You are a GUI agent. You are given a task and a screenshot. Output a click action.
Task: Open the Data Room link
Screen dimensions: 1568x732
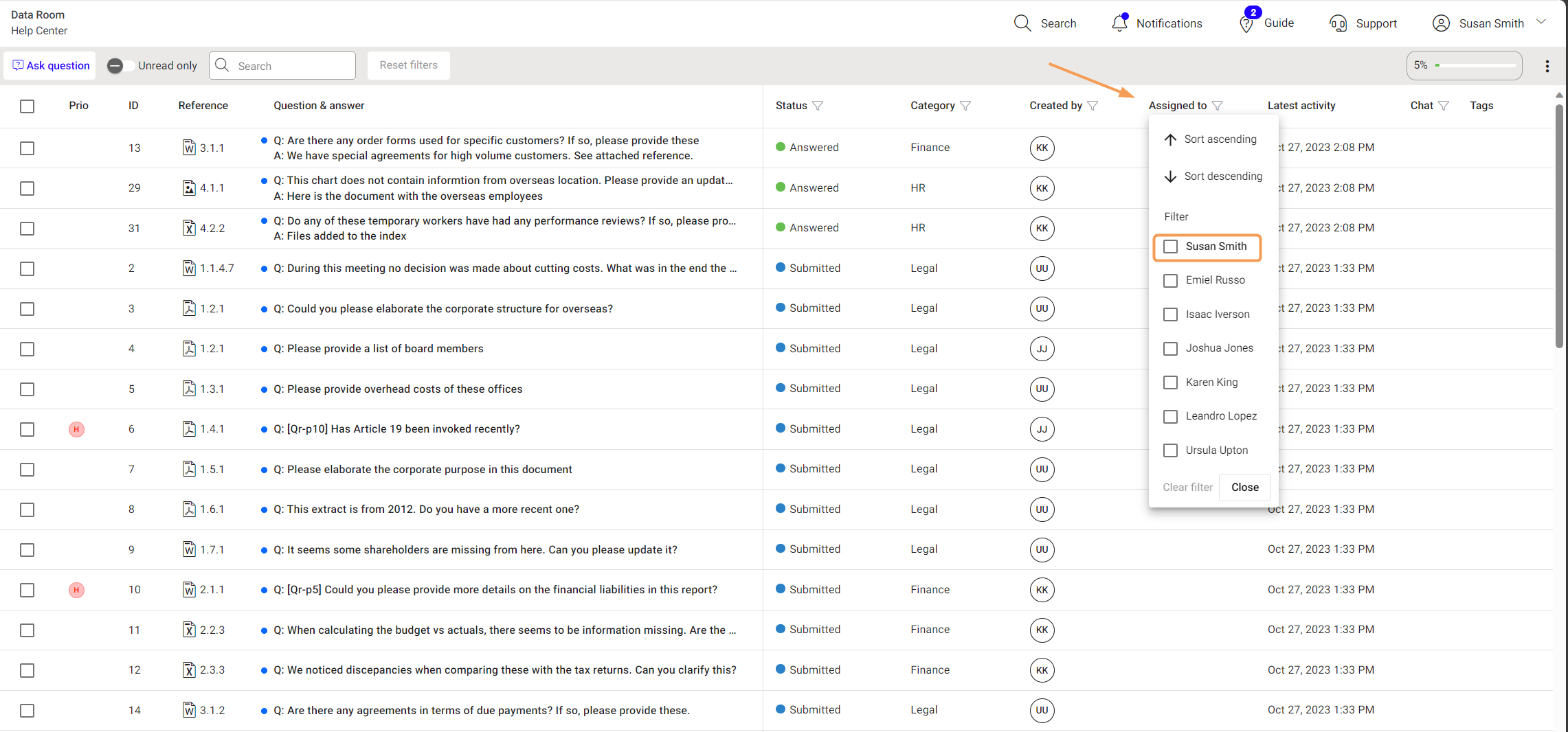[x=38, y=15]
